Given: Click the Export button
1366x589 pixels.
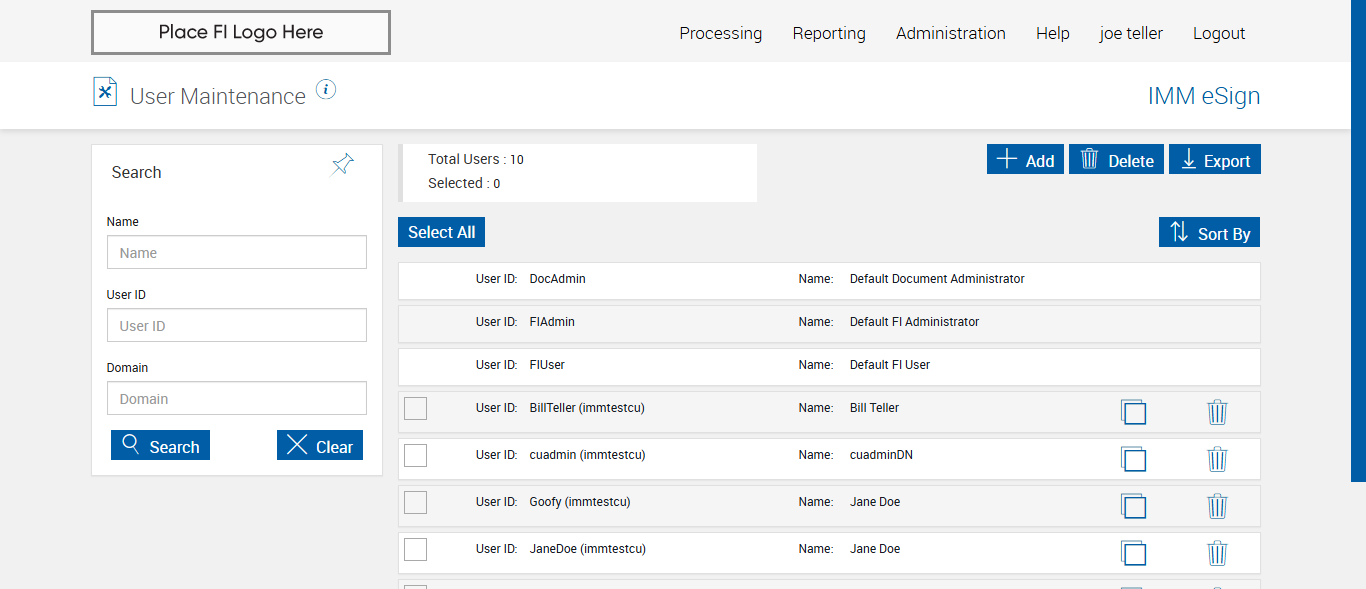Looking at the screenshot, I should click(1214, 160).
